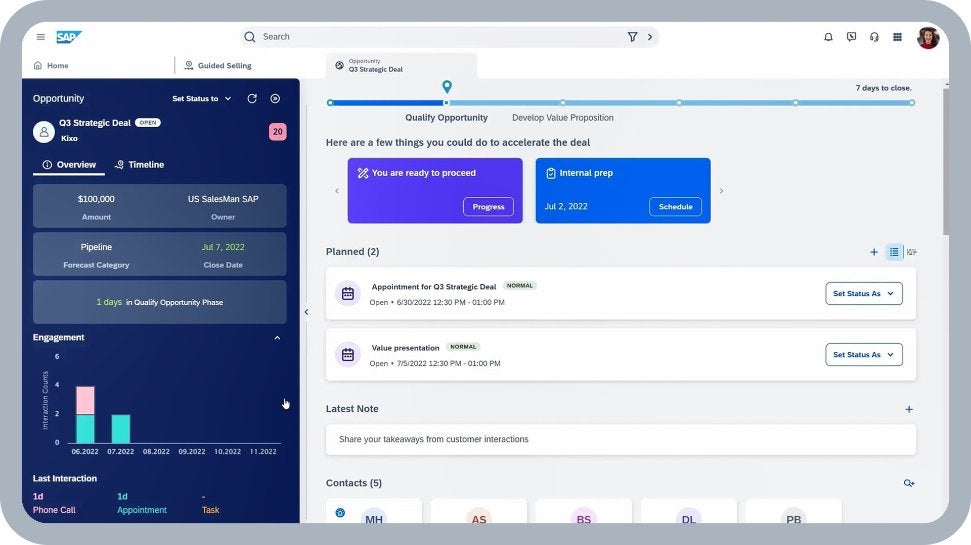Open contact card AS
Image resolution: width=971 pixels, height=545 pixels.
479,512
